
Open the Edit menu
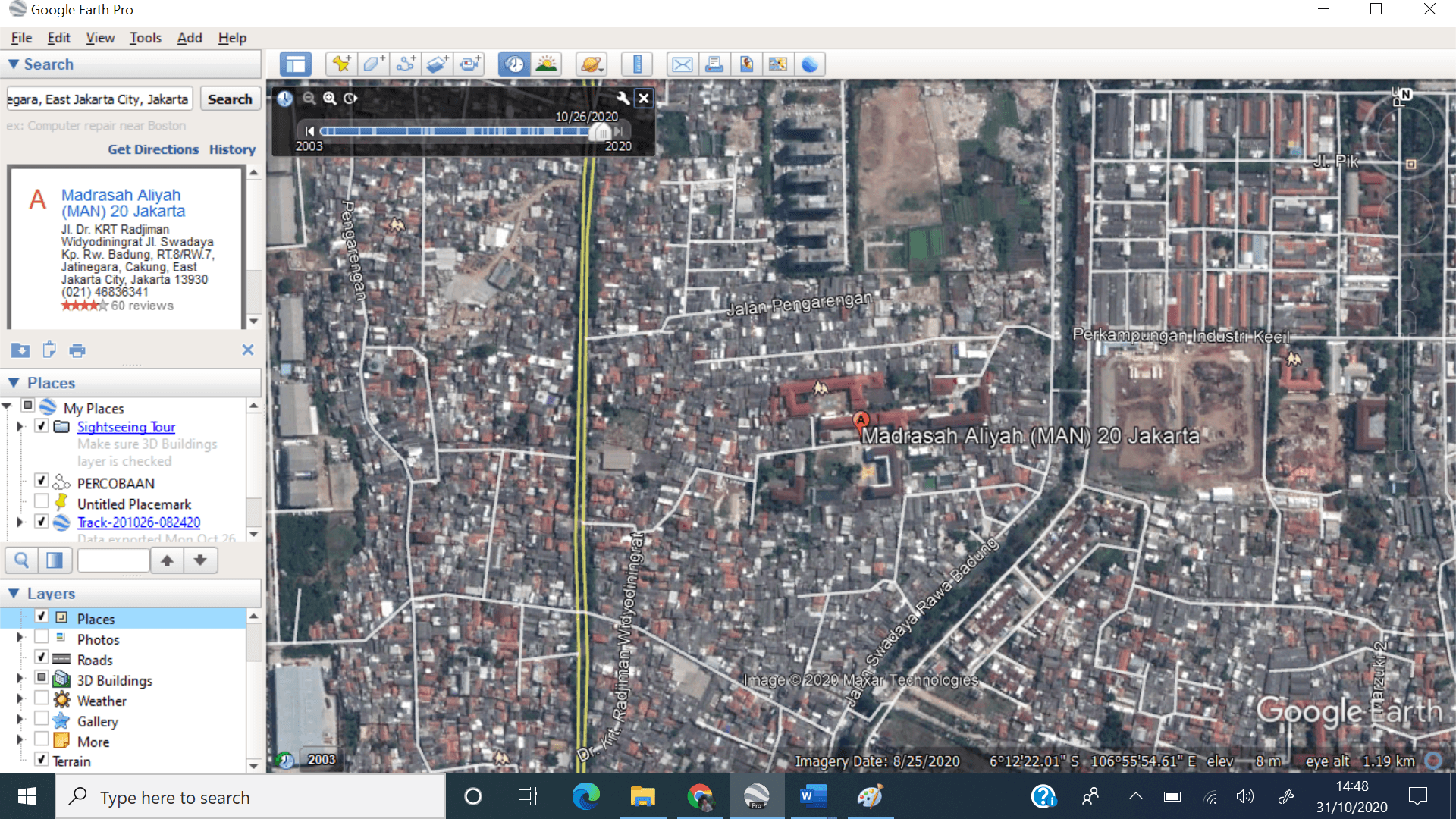tap(58, 38)
